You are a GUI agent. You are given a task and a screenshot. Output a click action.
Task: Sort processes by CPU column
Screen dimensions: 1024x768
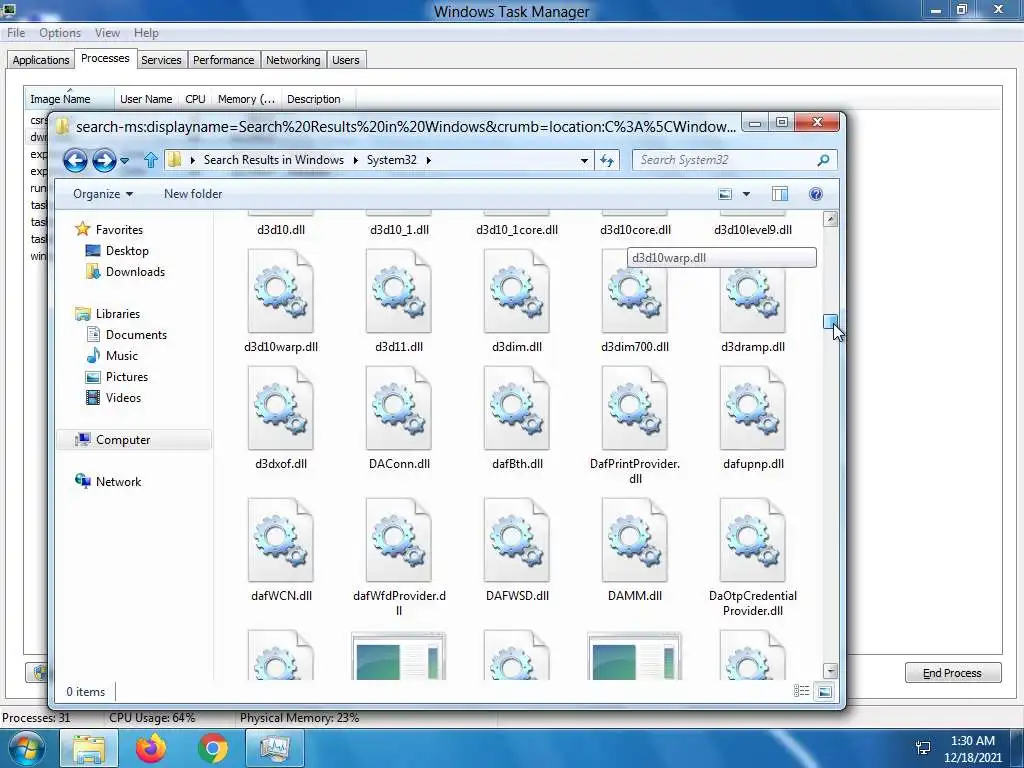click(195, 99)
